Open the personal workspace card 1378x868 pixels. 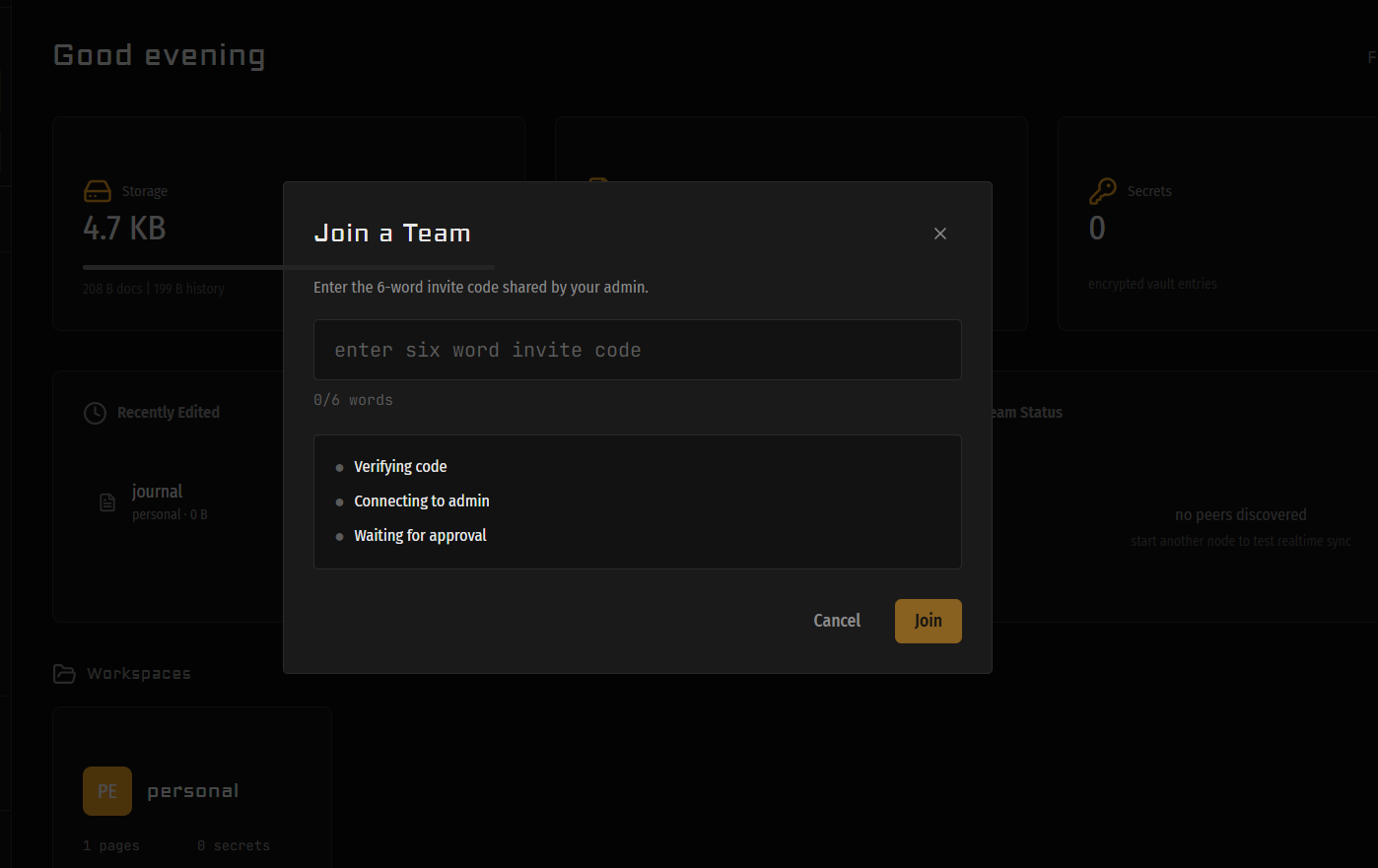click(192, 786)
